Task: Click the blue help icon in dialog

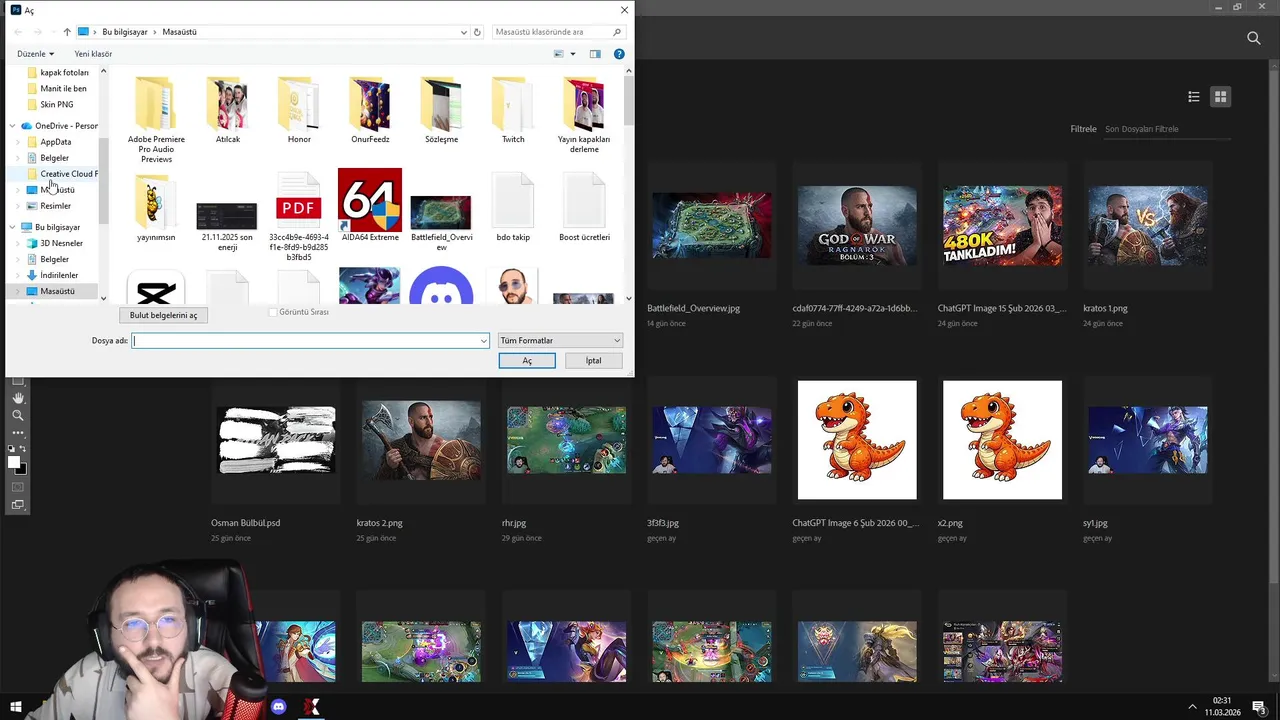Action: [619, 54]
